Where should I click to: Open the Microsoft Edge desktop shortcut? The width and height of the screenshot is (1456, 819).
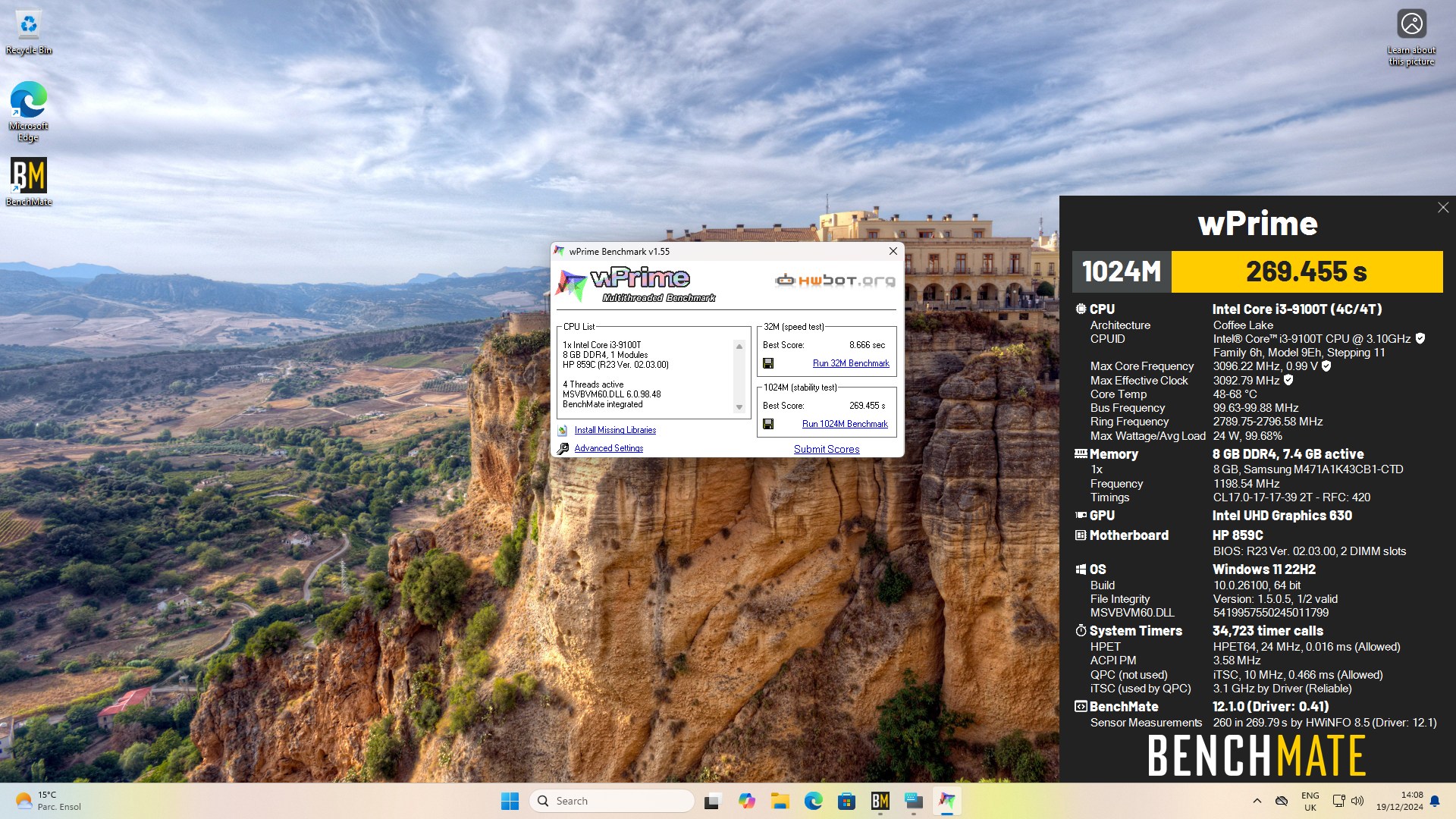29,111
